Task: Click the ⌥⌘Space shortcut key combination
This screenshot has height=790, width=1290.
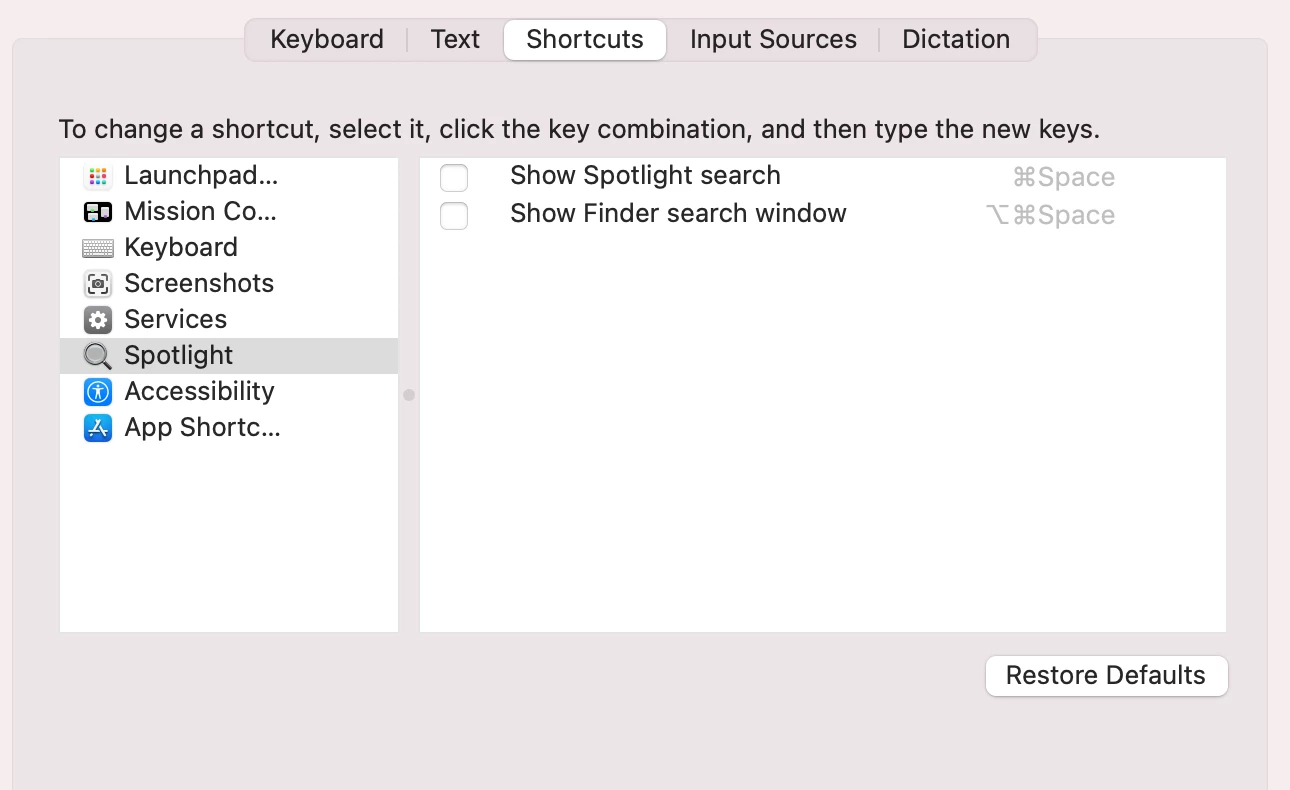Action: point(1050,215)
